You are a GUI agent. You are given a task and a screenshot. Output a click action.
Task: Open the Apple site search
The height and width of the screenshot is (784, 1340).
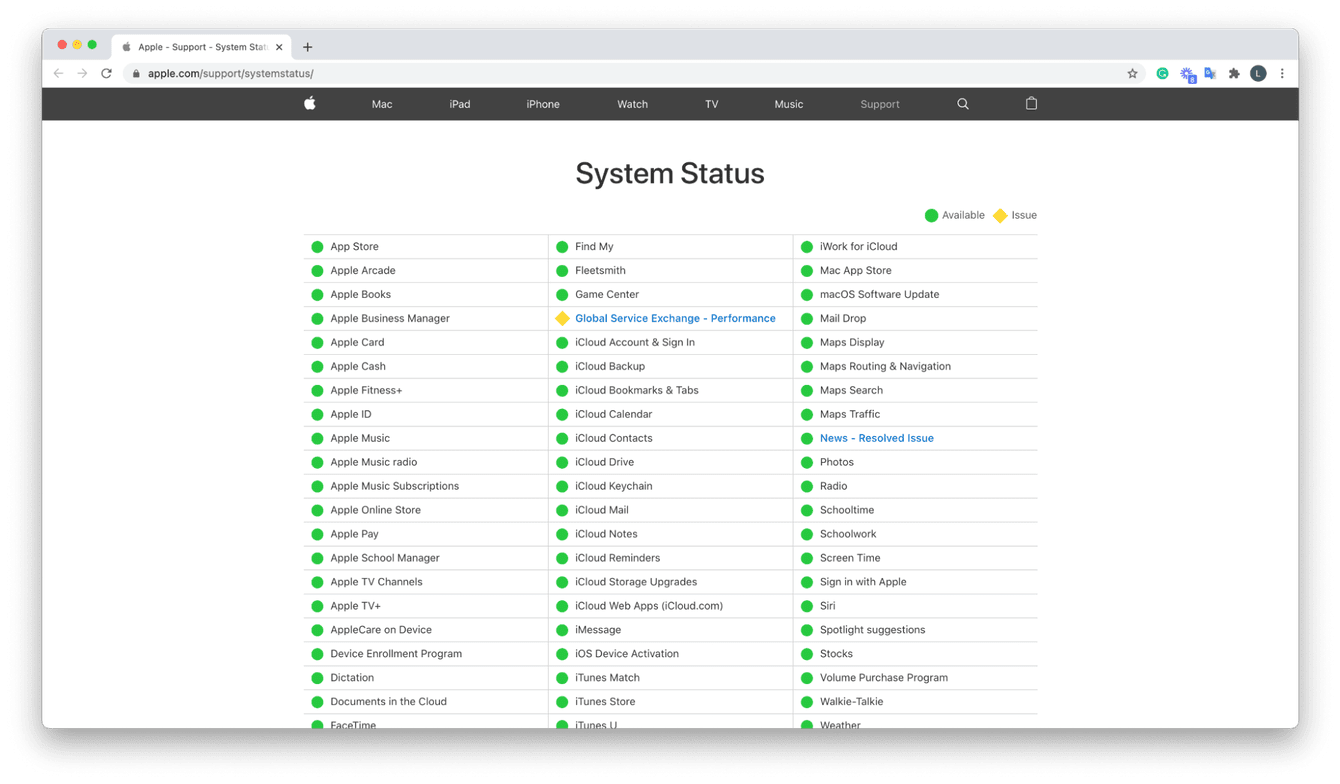point(962,104)
